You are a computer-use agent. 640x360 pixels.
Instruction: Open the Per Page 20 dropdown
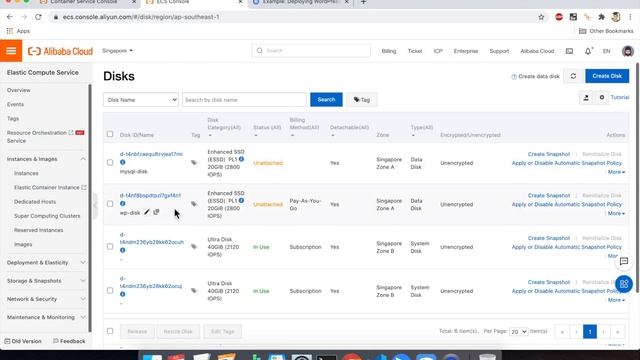click(518, 332)
